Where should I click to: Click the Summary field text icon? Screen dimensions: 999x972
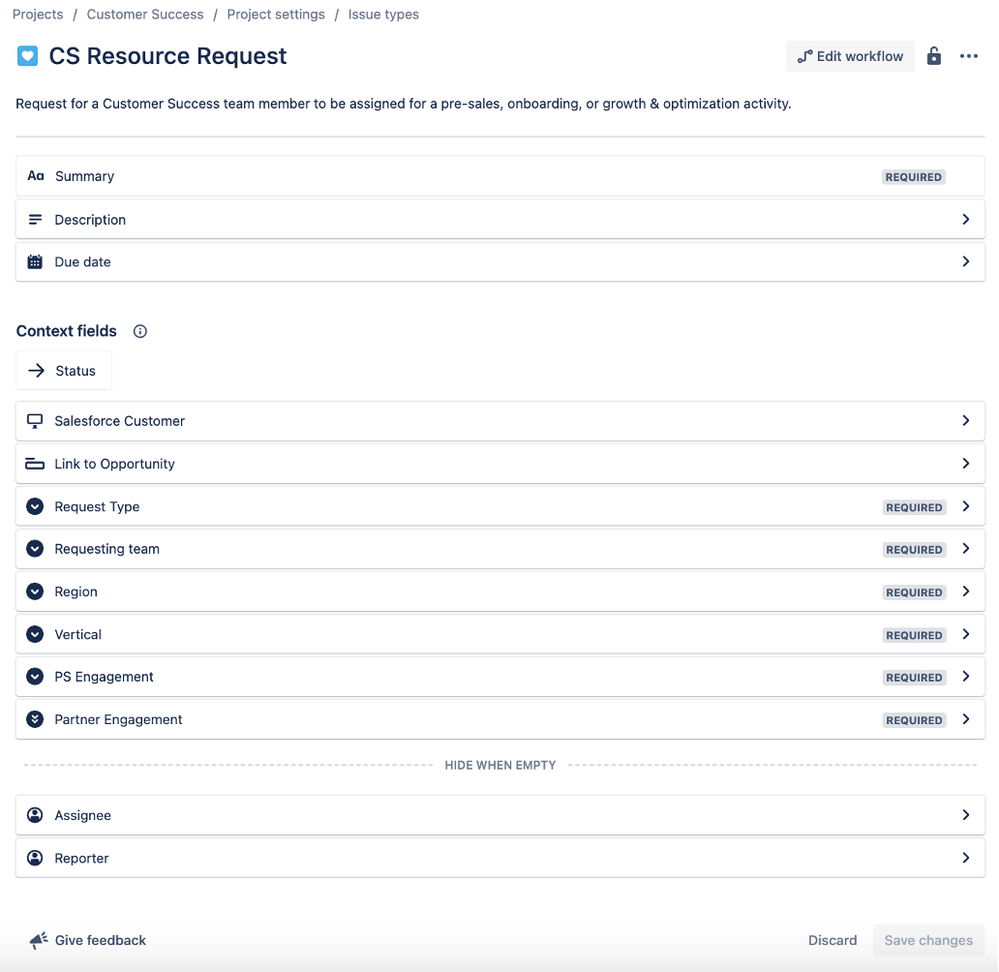[35, 176]
